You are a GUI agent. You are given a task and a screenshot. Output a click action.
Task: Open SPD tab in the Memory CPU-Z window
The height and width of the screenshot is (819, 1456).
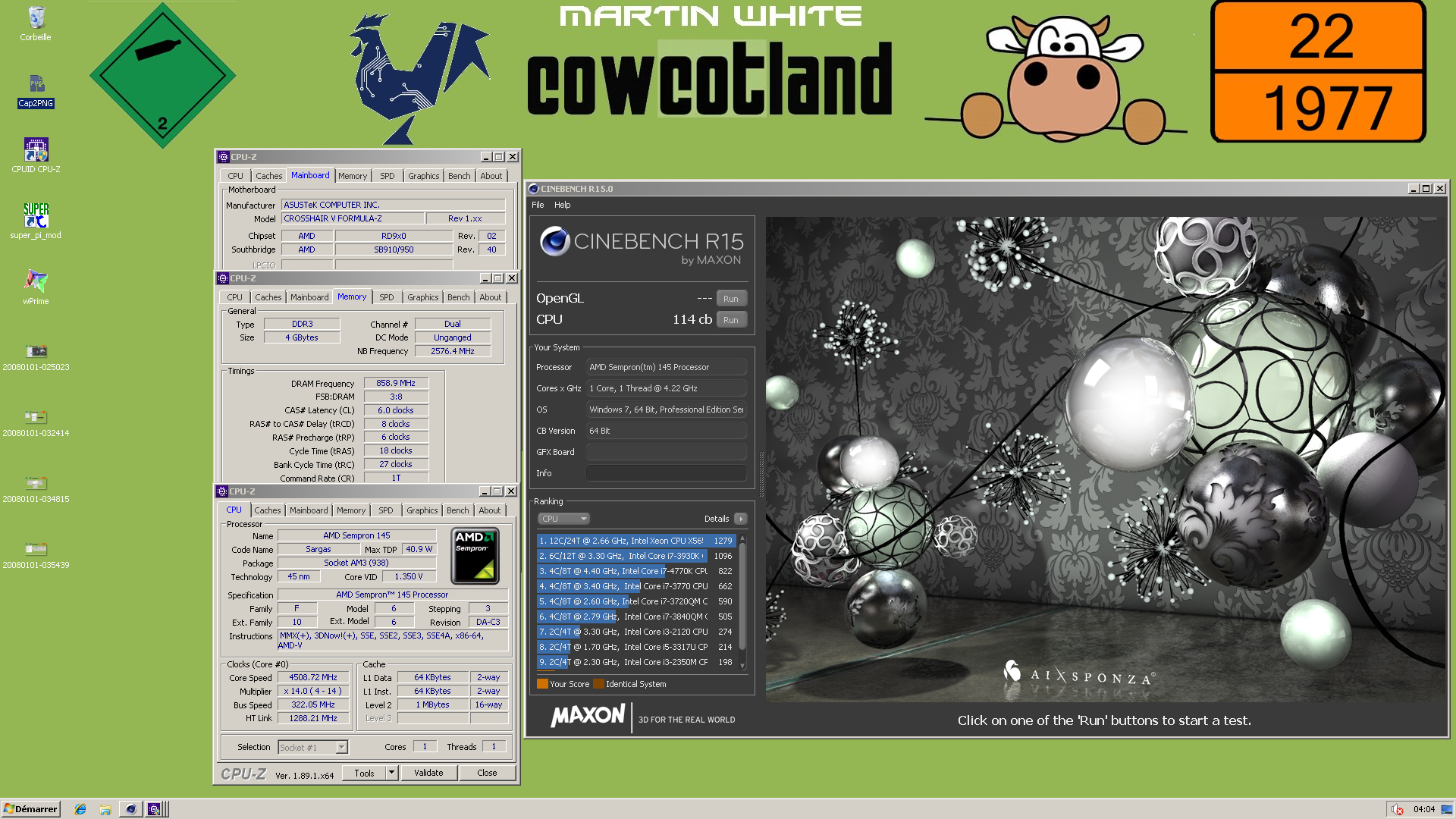pos(387,297)
